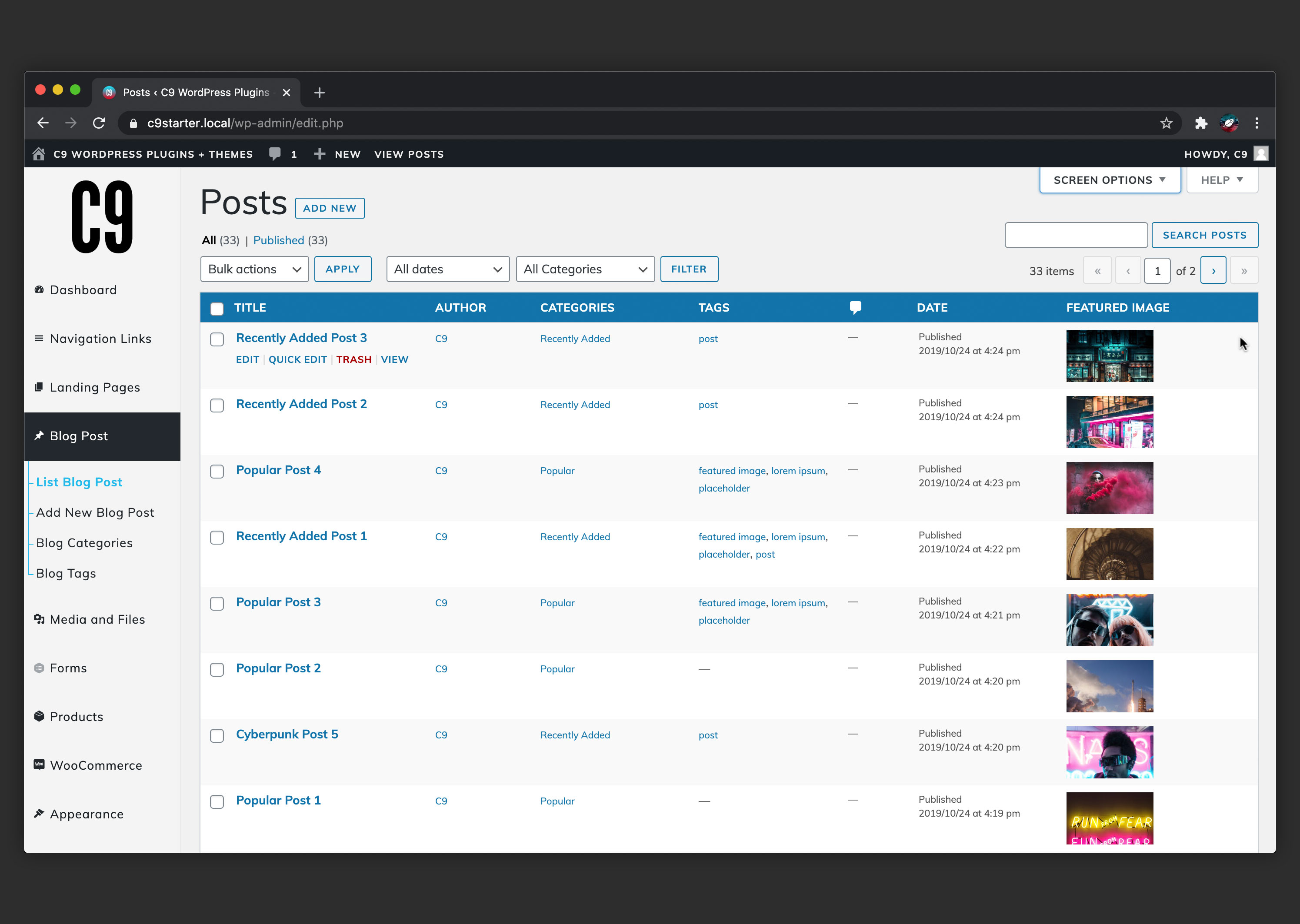Viewport: 1300px width, 924px height.
Task: Open the browser extensions puzzle icon
Action: pos(1201,123)
